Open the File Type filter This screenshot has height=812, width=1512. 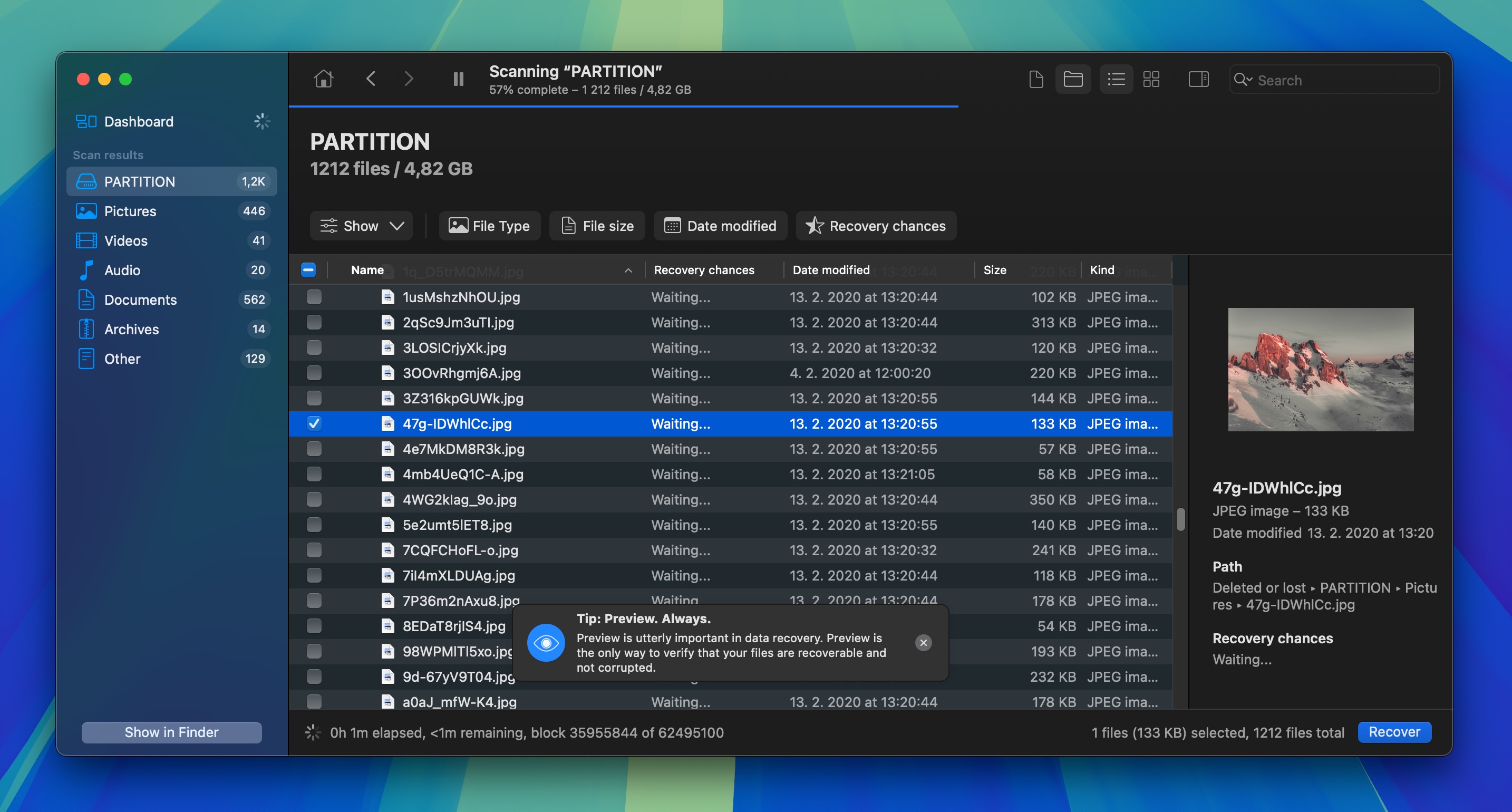[x=490, y=226]
